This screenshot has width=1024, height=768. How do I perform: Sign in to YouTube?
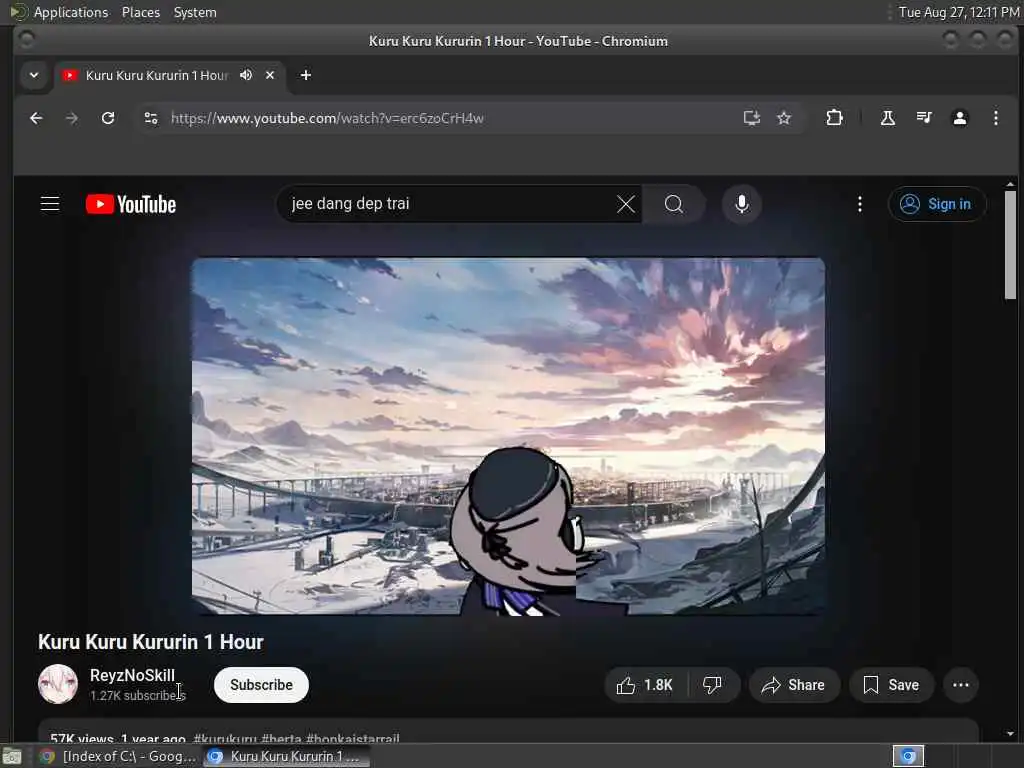(x=936, y=204)
